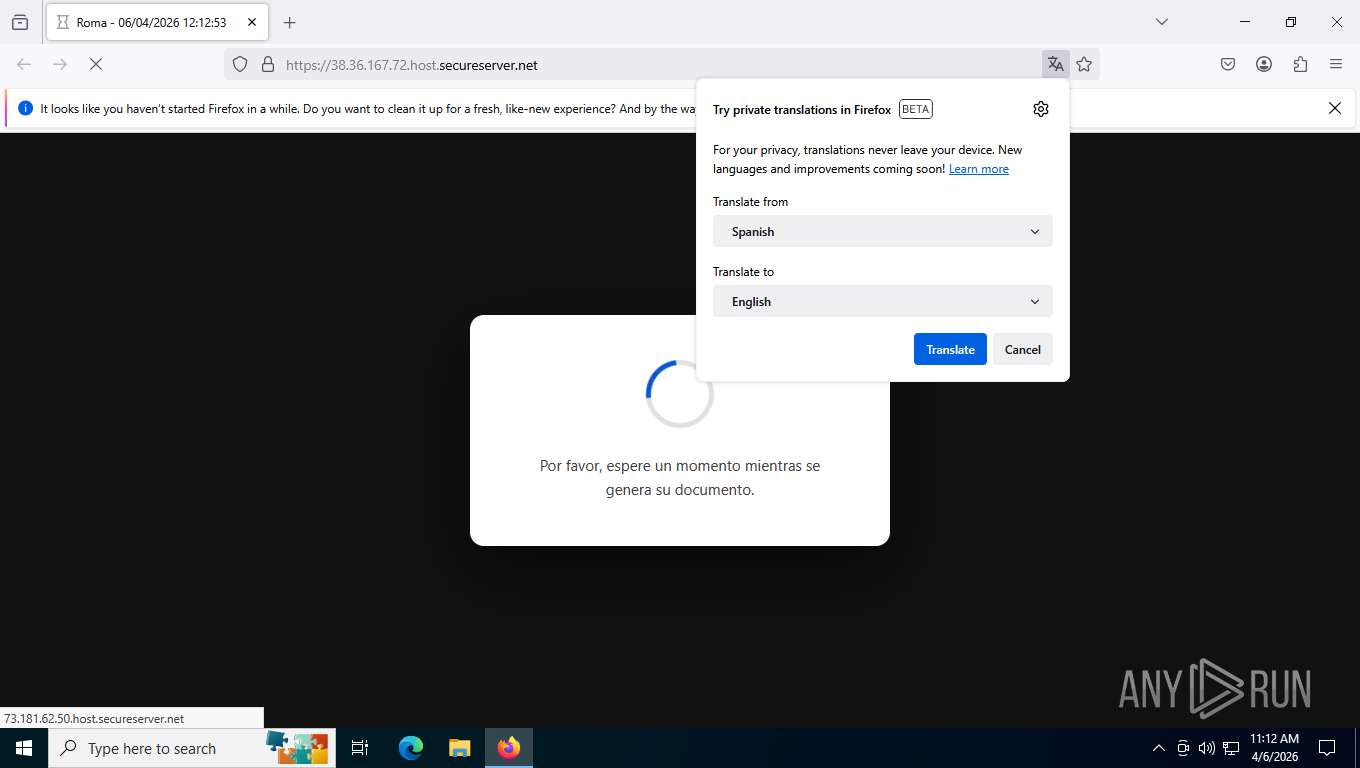This screenshot has width=1360, height=768.
Task: List all tabs chevron
Action: (x=1161, y=22)
